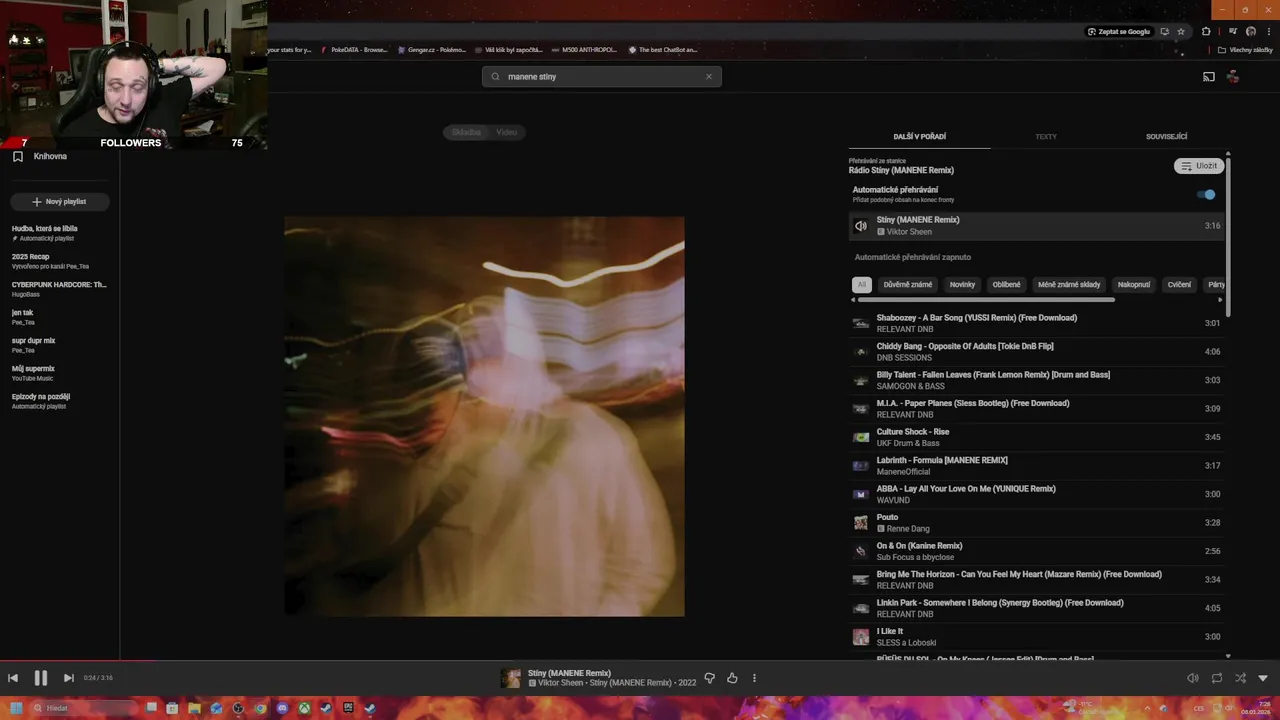Open the SOUVISEJÍCÍ tab
The image size is (1280, 720).
1166,136
